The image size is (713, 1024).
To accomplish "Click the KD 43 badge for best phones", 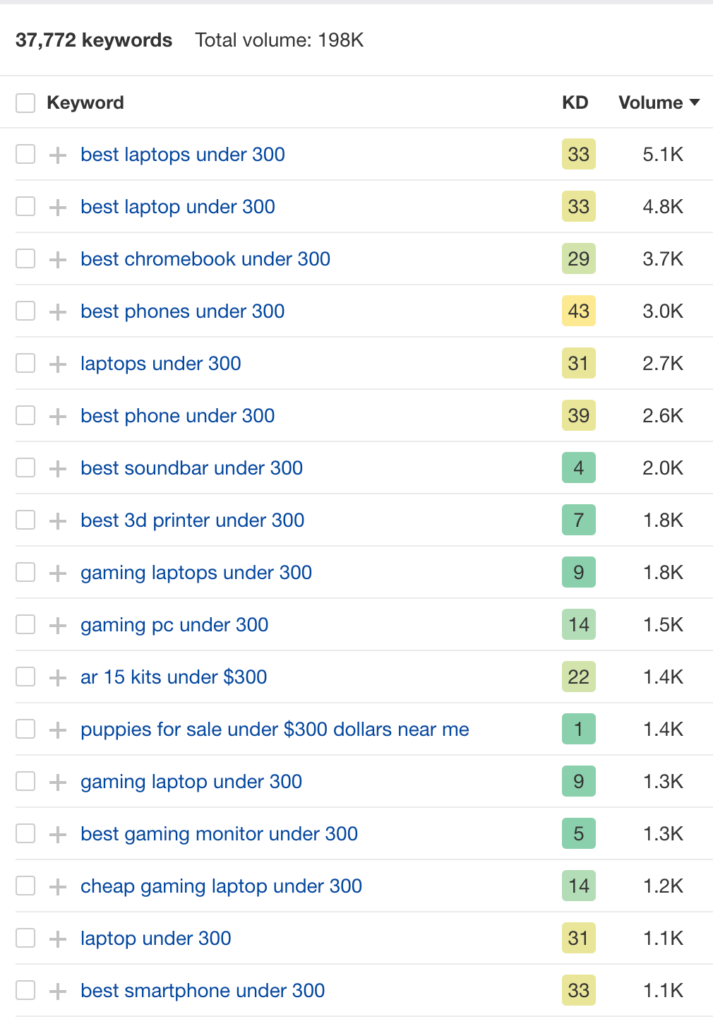I will [578, 311].
